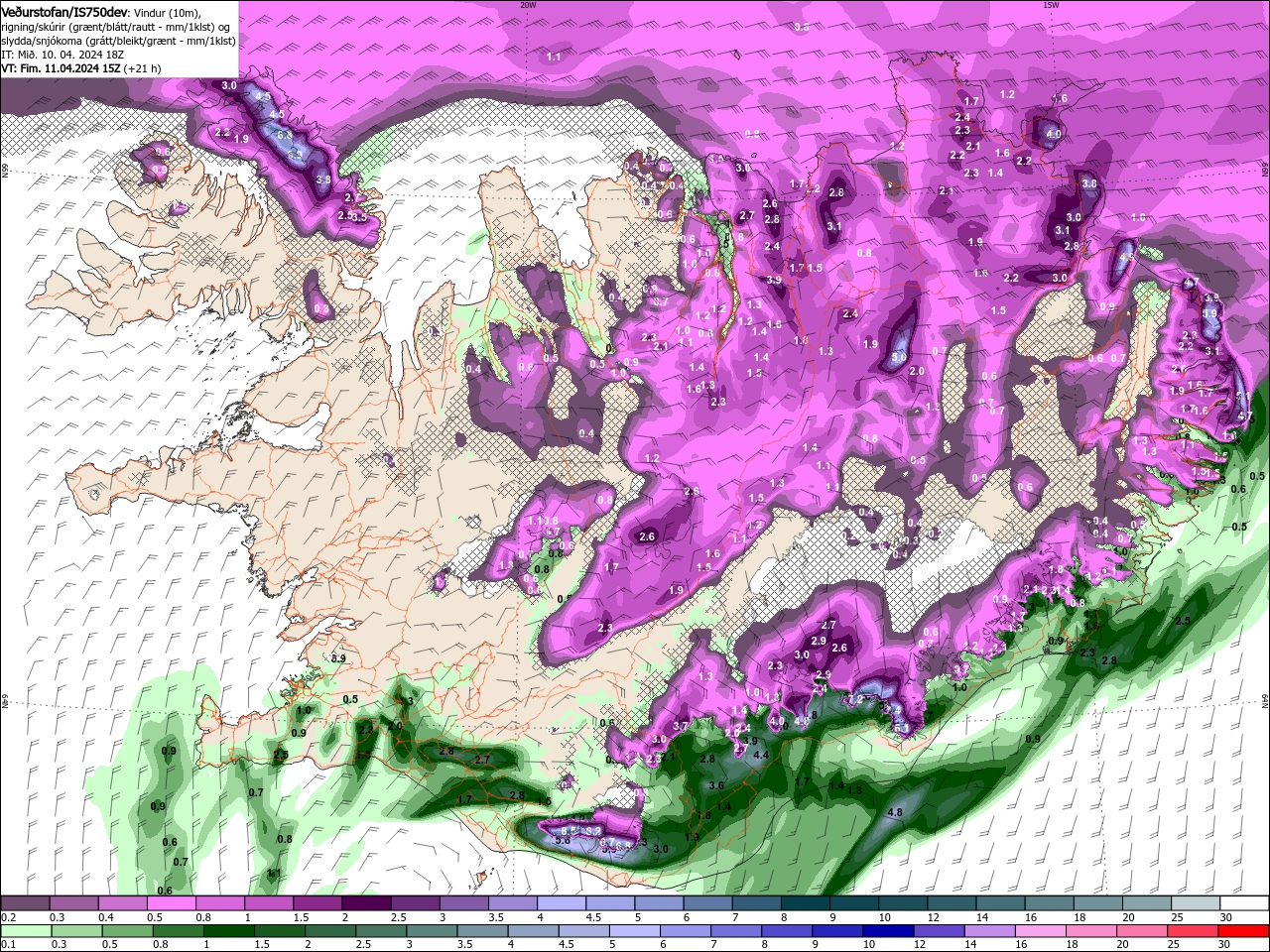Select the upper legend swatch starting at 0.2
The height and width of the screenshot is (952, 1270).
25,903
